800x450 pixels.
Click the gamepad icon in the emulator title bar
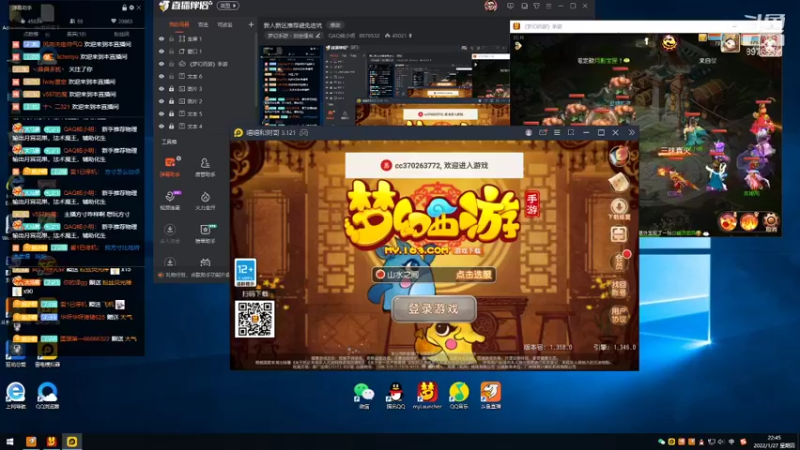pyautogui.click(x=304, y=133)
